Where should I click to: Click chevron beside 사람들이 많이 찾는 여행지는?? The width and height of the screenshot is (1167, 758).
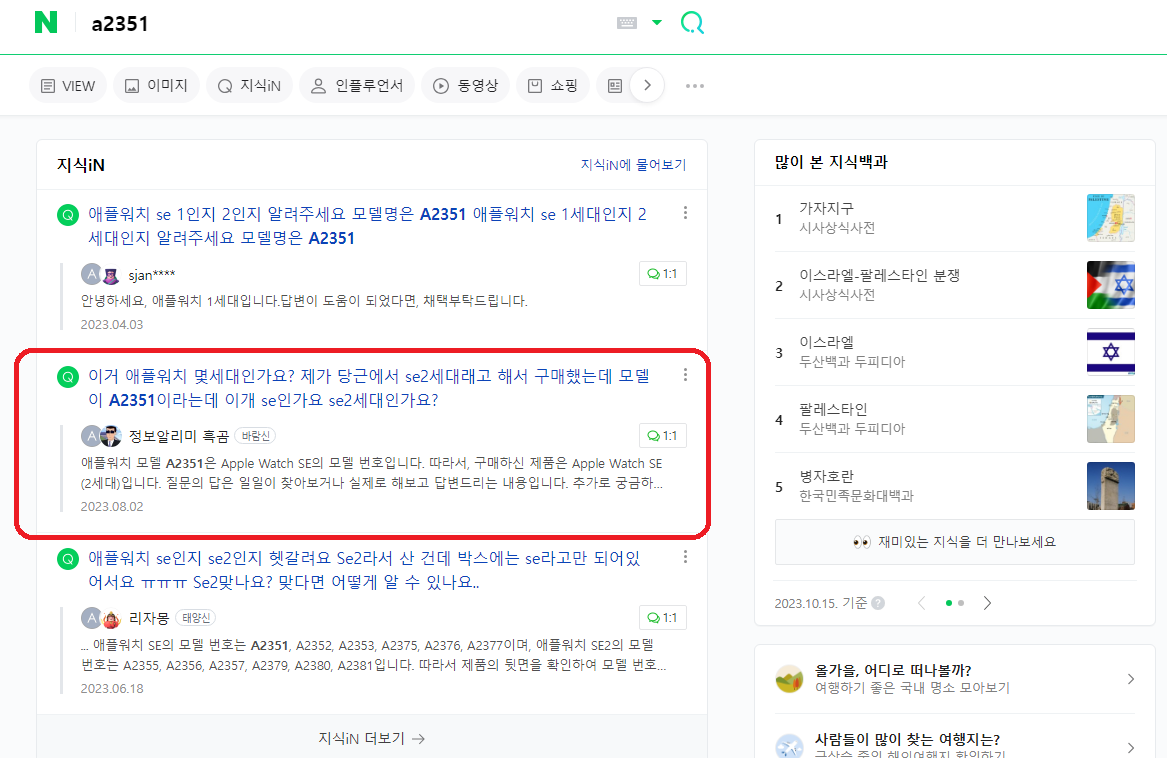pos(1131,748)
